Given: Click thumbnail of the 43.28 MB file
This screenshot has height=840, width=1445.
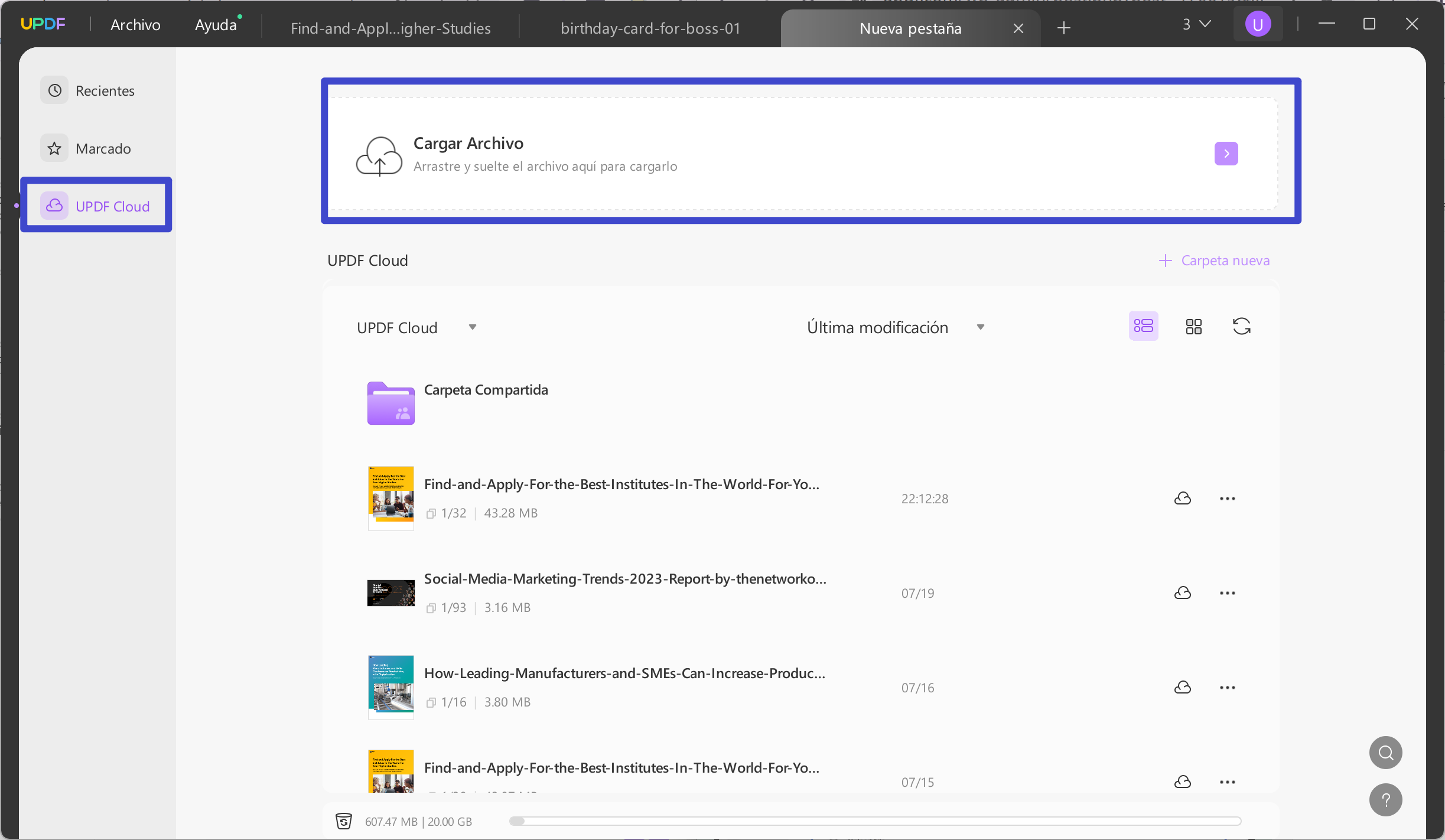Looking at the screenshot, I should point(391,498).
